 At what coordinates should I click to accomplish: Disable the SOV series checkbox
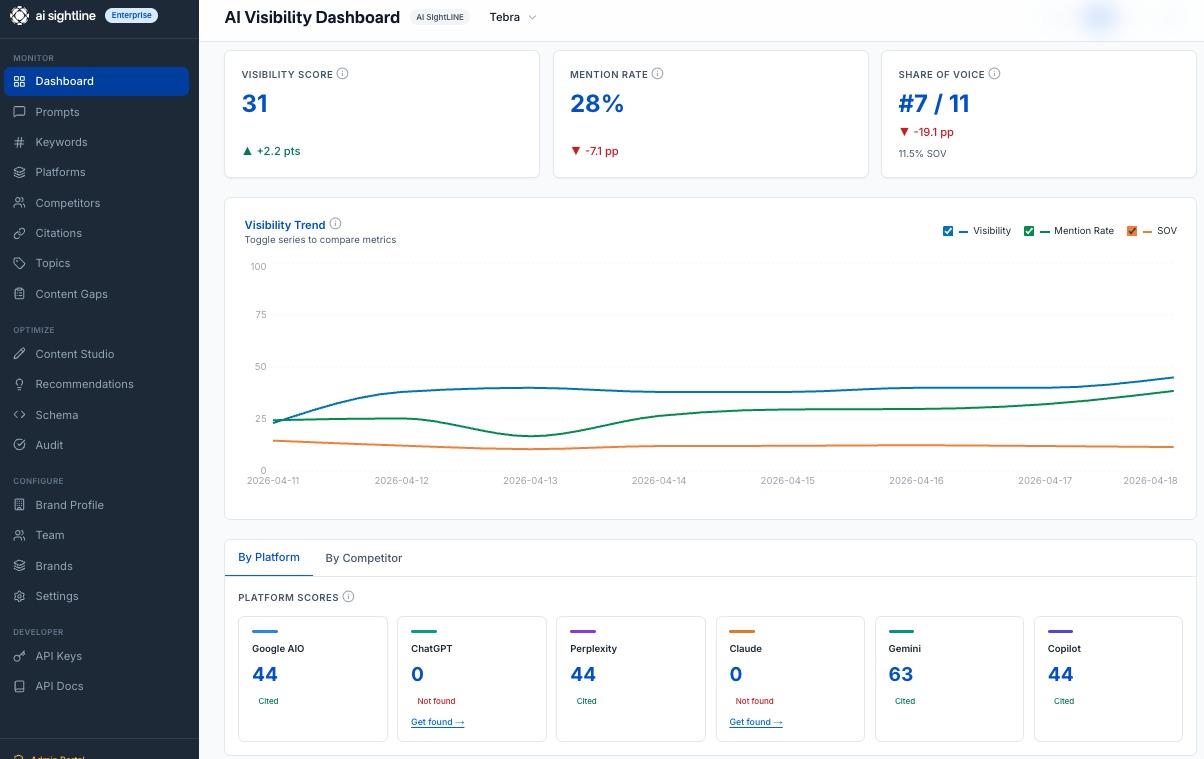tap(1132, 231)
